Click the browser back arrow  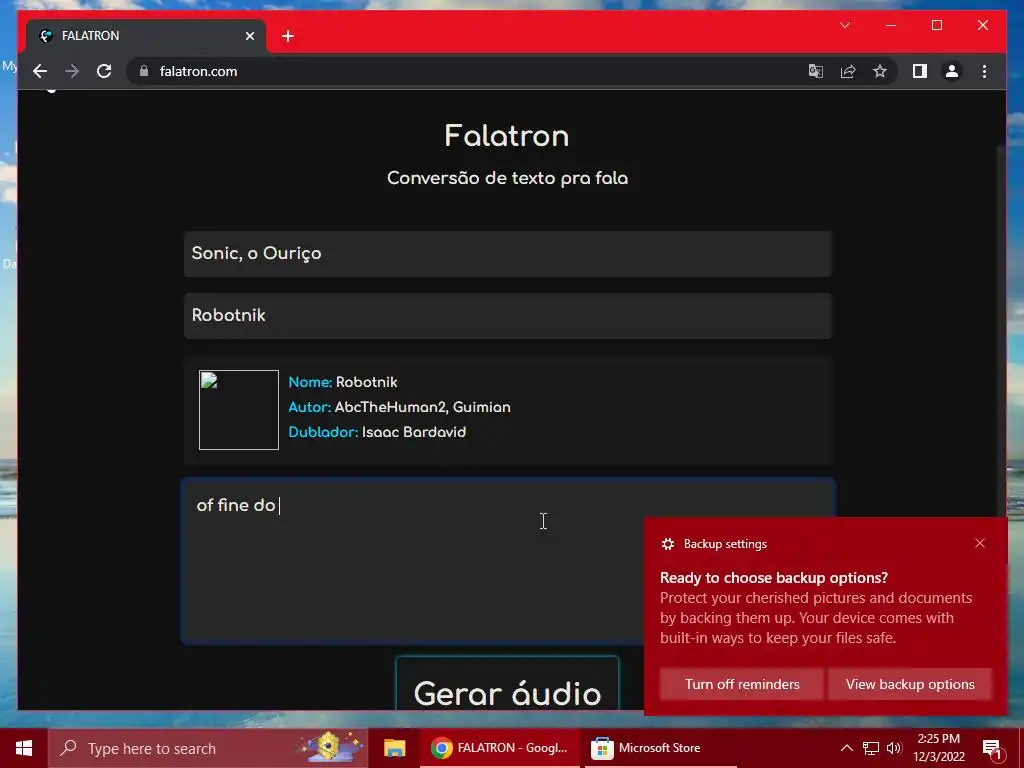click(x=40, y=71)
